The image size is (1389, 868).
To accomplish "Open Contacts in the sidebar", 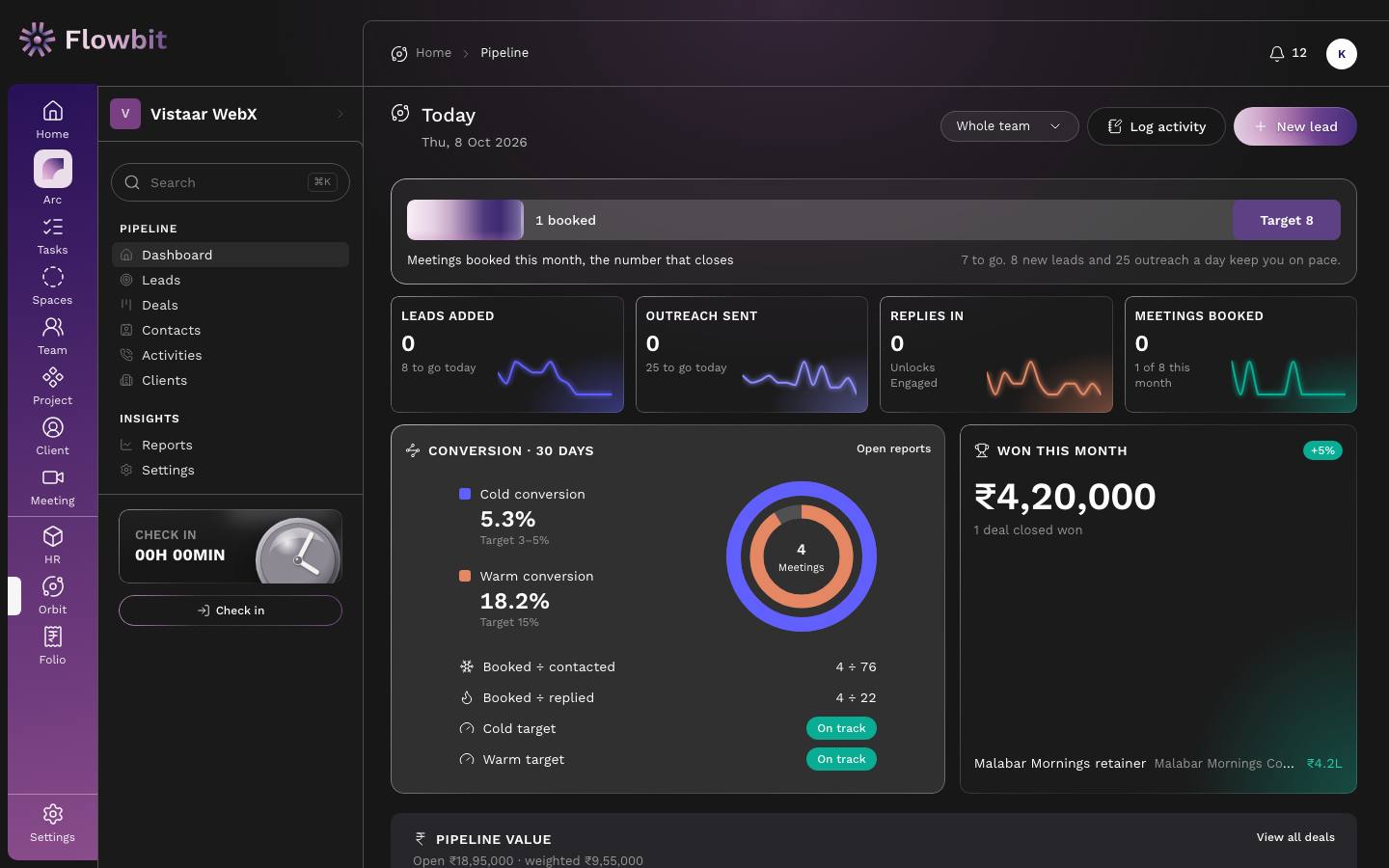I will 231,330.
